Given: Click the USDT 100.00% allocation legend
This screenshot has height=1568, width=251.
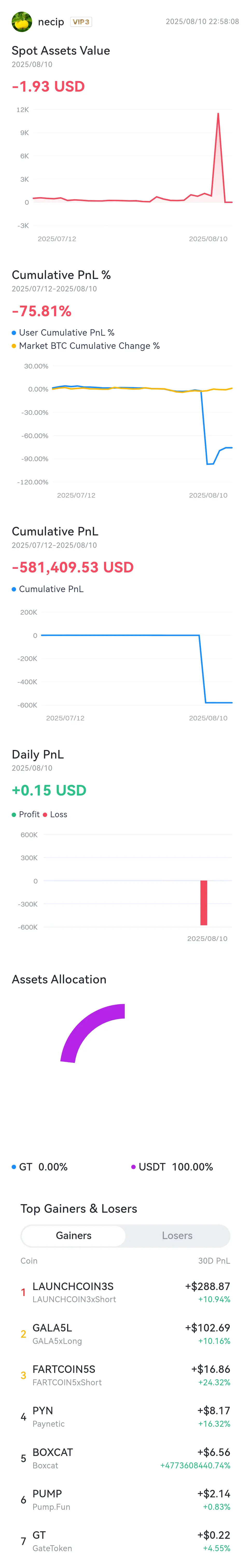Looking at the screenshot, I should 172,1167.
